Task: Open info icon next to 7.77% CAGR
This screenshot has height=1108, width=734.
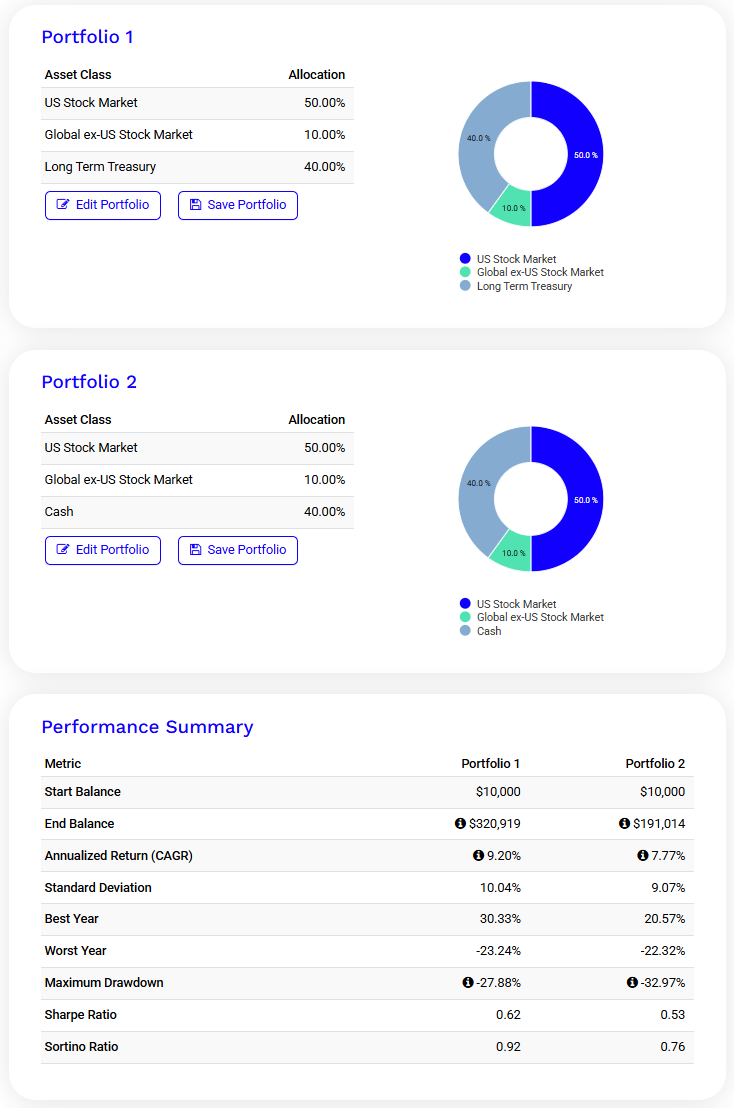Action: [643, 856]
